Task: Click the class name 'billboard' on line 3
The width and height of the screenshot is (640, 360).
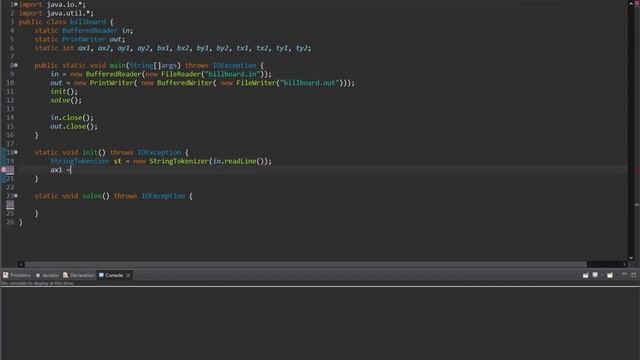Action: point(88,22)
